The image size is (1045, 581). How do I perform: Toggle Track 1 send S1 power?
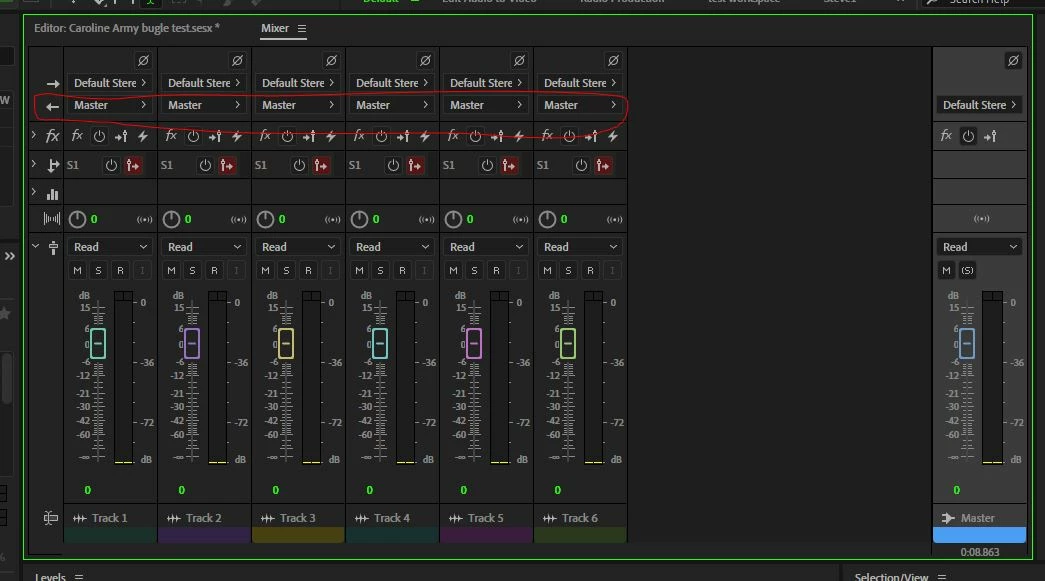(111, 165)
